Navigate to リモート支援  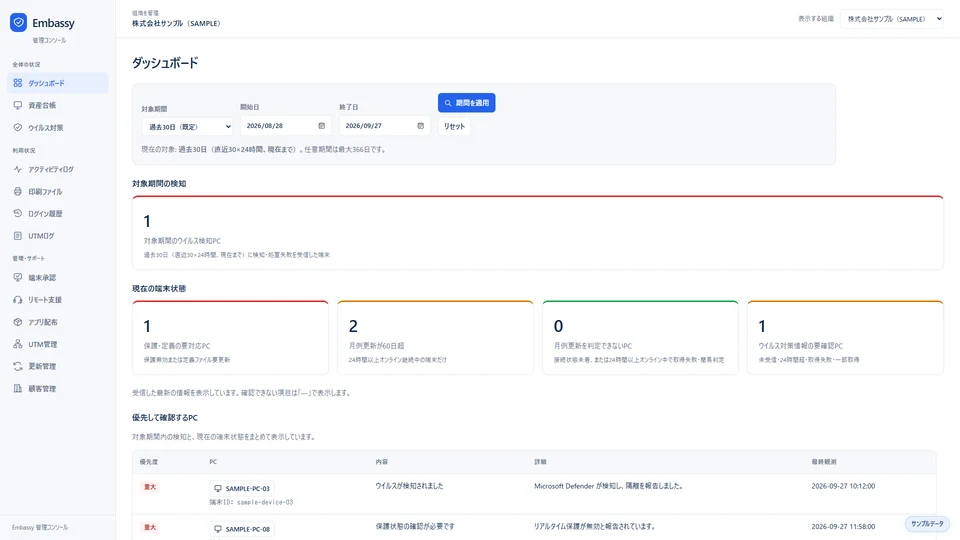click(x=58, y=299)
